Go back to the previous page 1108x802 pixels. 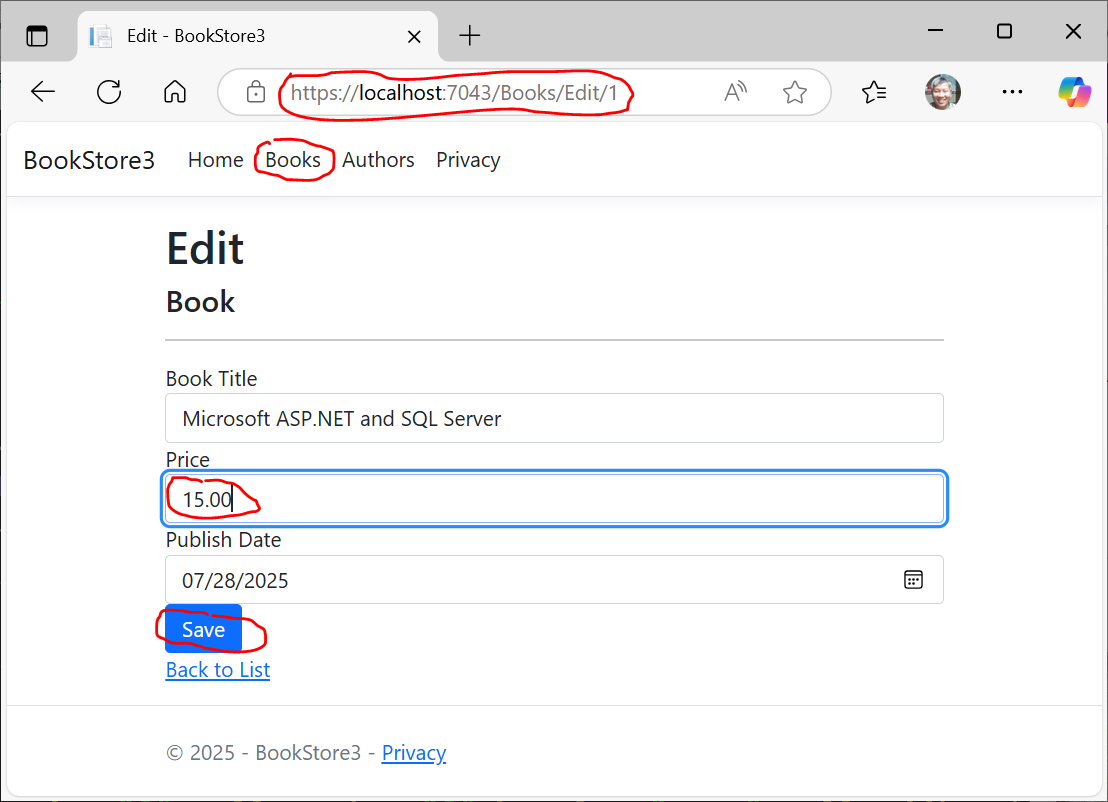point(43,92)
